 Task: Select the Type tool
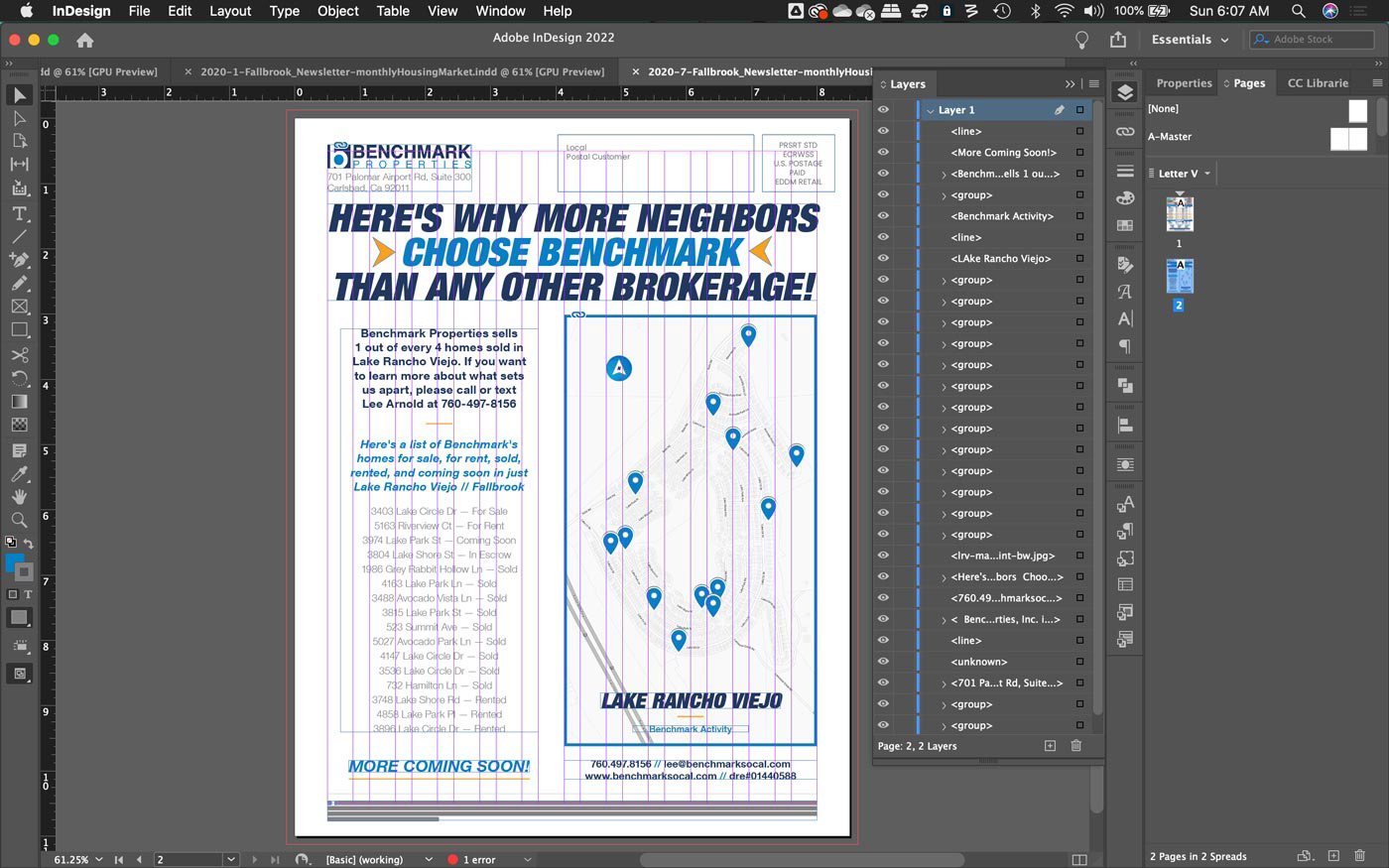click(19, 213)
